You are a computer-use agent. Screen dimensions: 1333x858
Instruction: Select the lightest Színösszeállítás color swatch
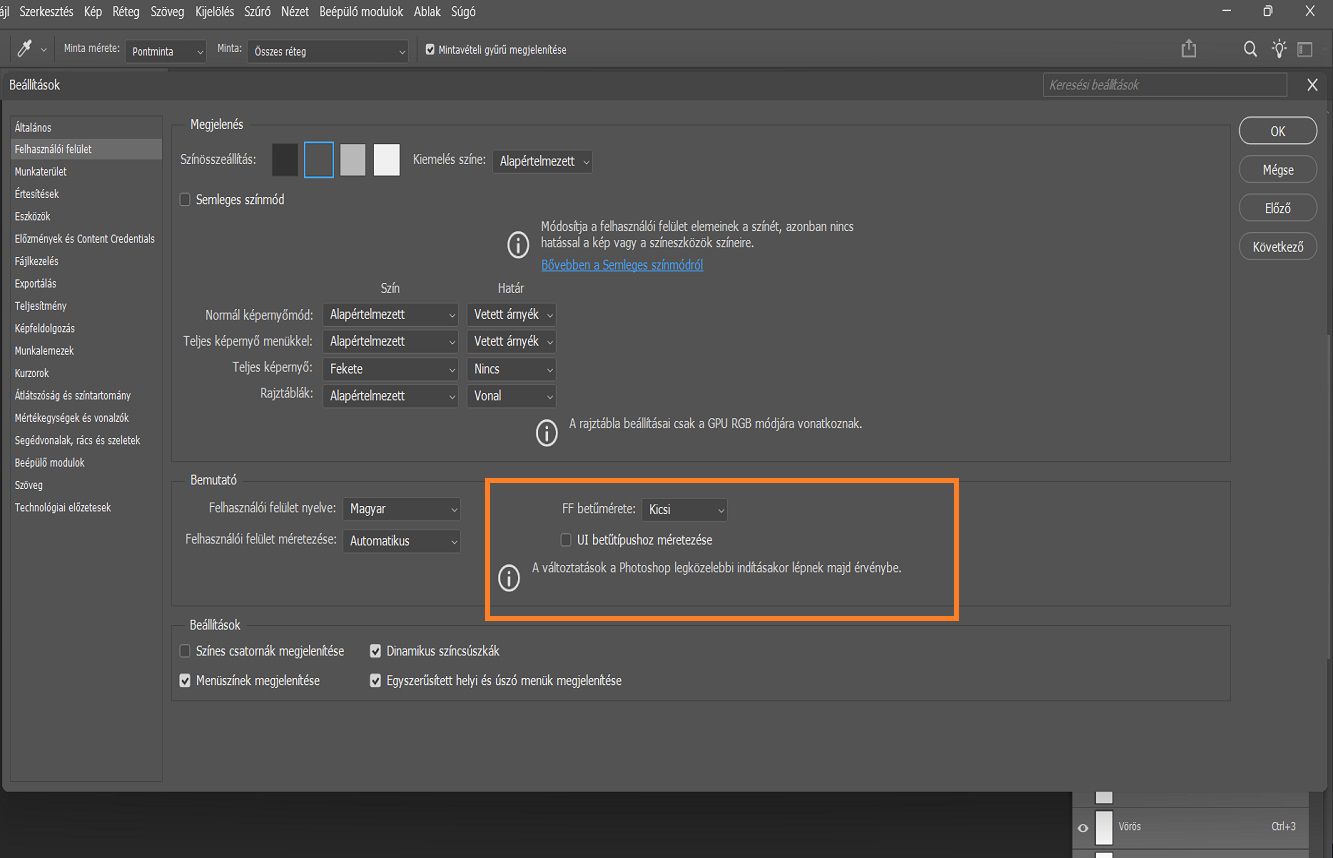(386, 159)
